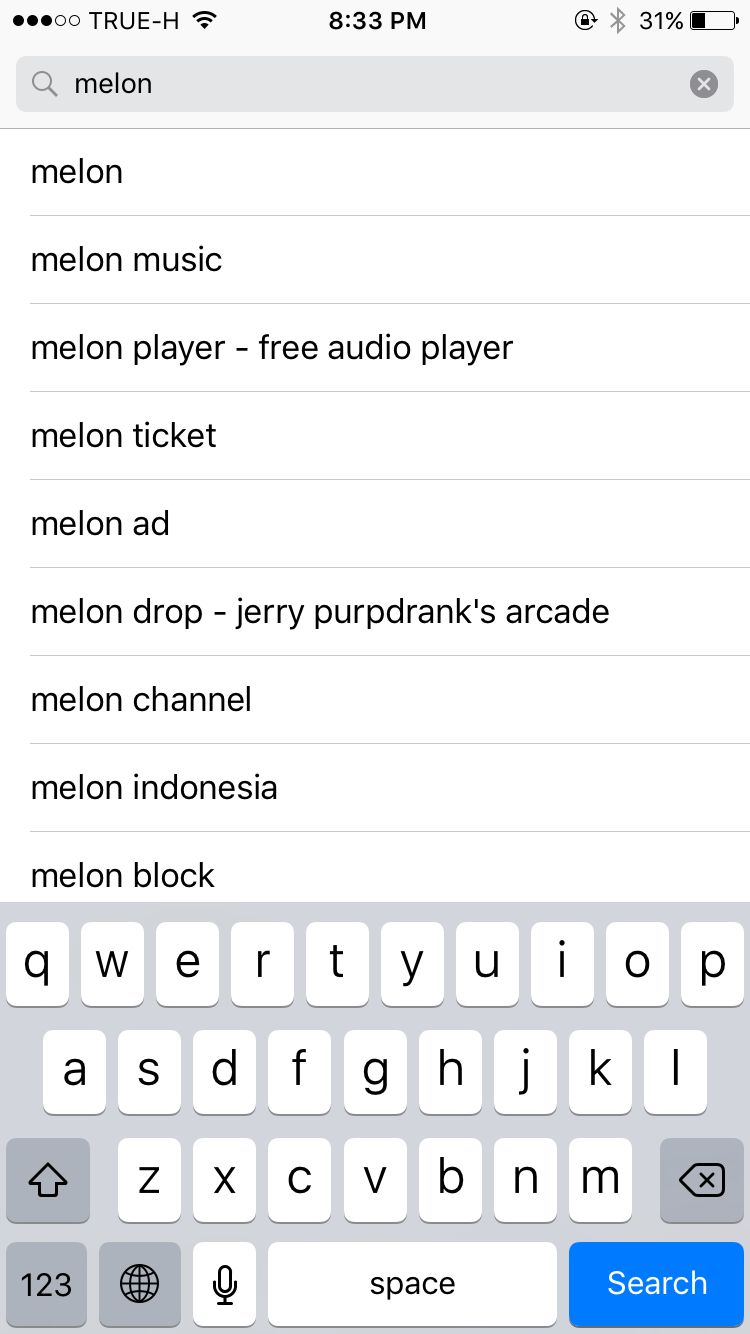Tap the microphone dictation key
The image size is (750, 1334).
pos(225,1284)
